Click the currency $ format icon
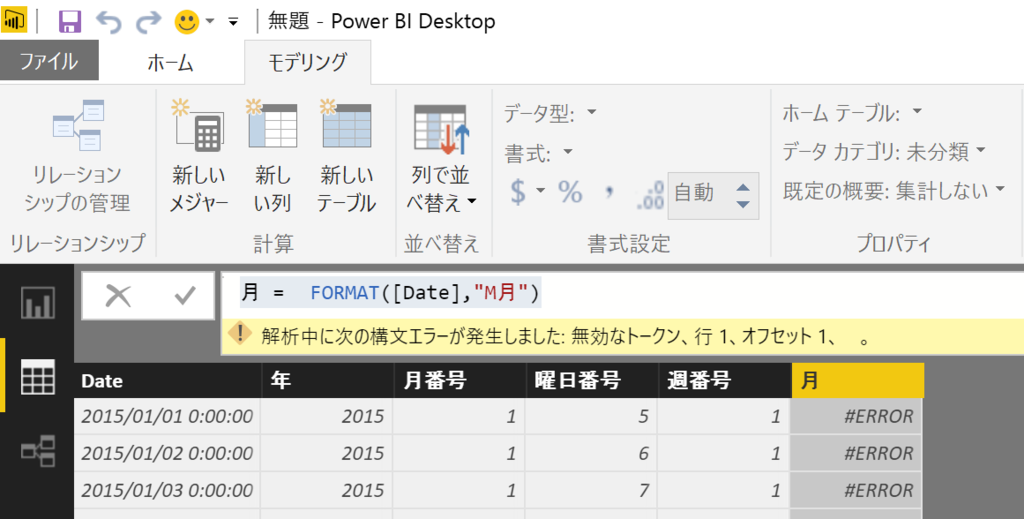The height and width of the screenshot is (519, 1024). (x=518, y=191)
